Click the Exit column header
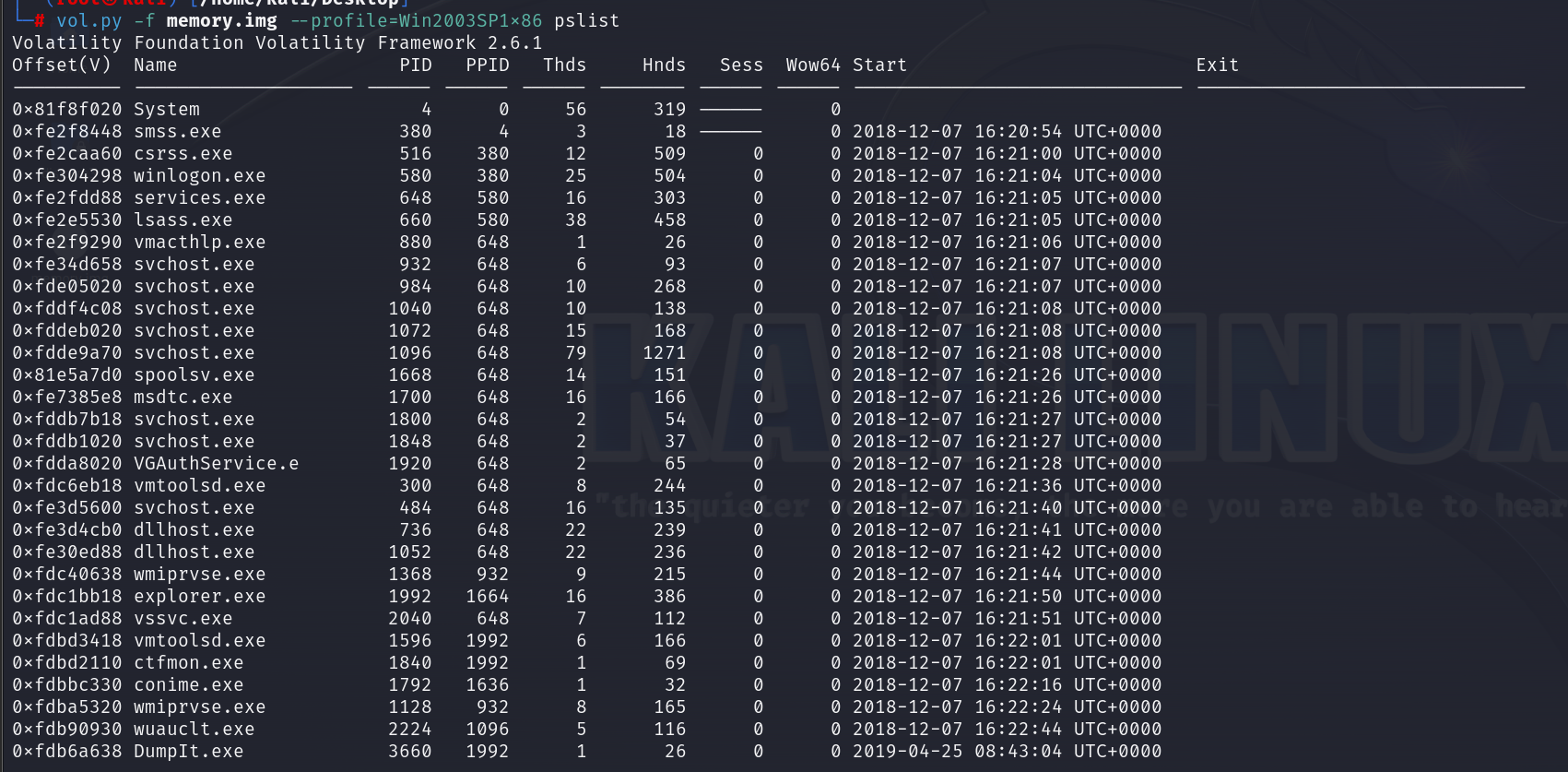Image resolution: width=1568 pixels, height=772 pixels. click(1218, 65)
